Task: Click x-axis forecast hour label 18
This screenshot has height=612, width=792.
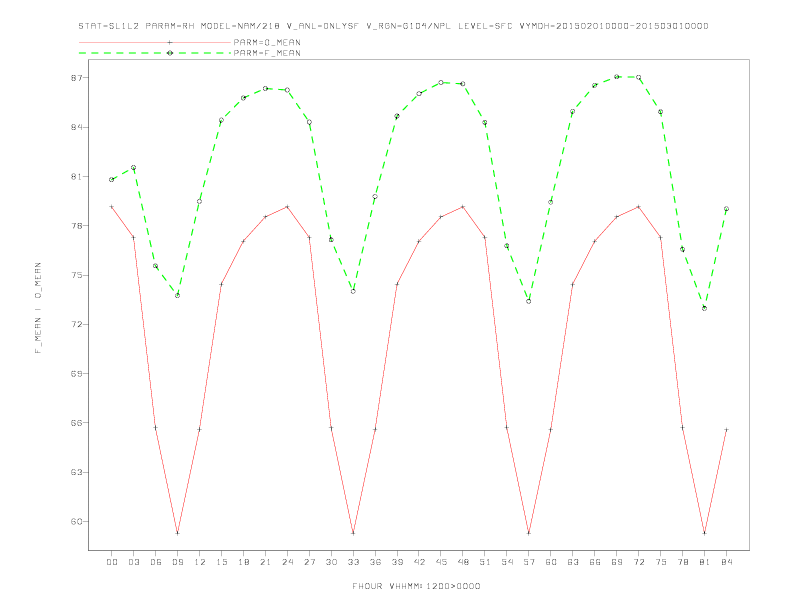Action: pos(243,562)
